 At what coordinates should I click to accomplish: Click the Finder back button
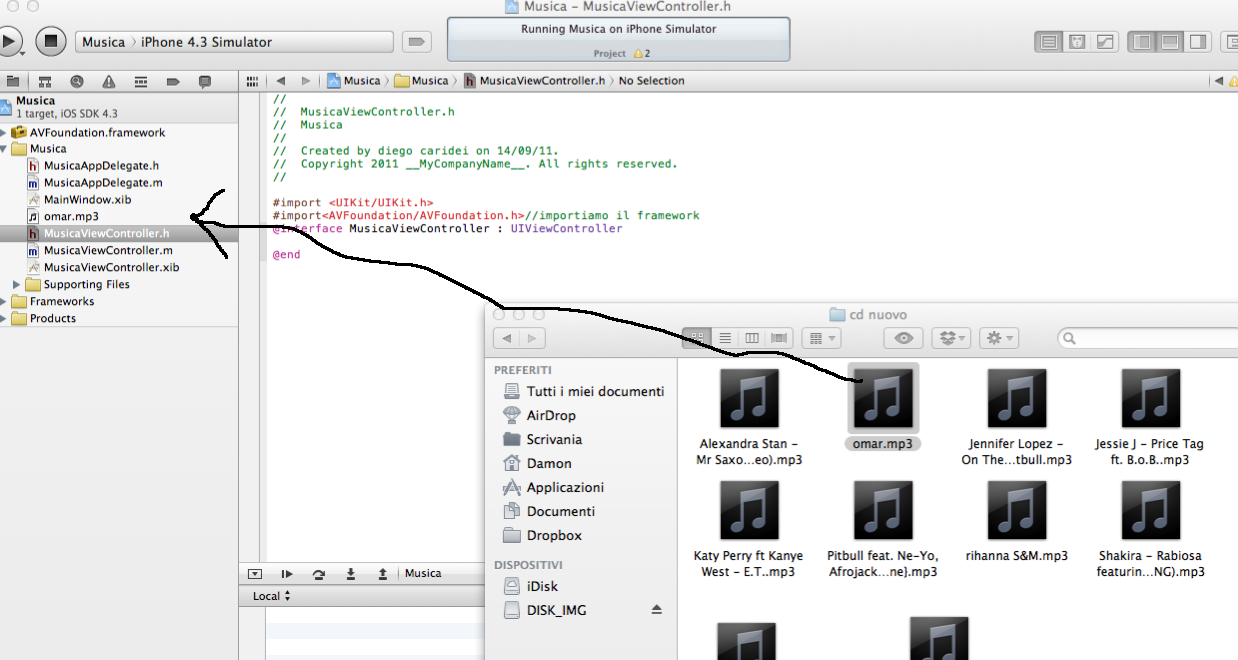(x=507, y=339)
